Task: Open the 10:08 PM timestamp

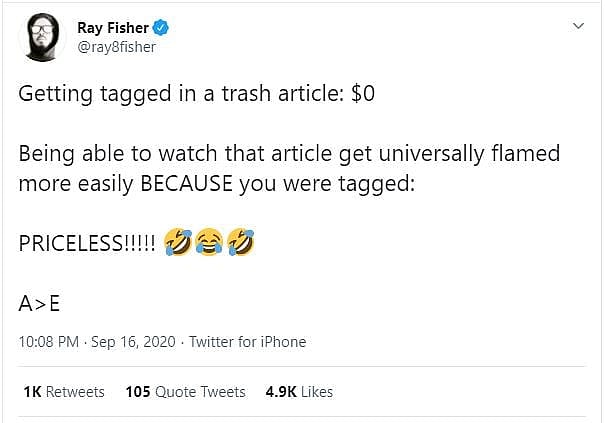Action: coord(47,342)
